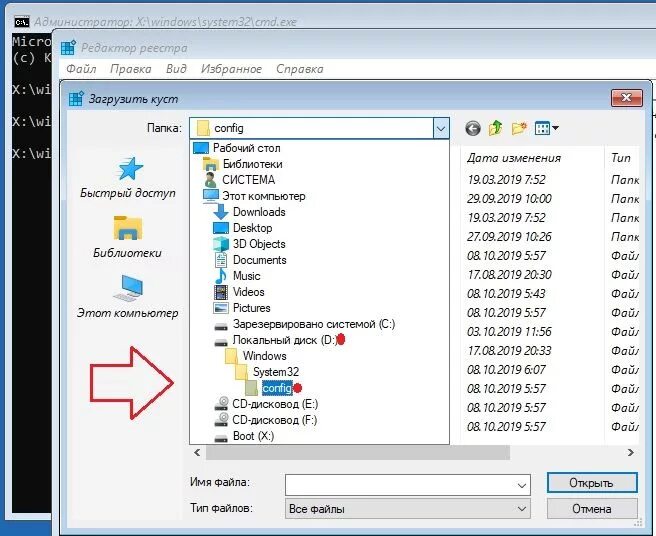656x536 pixels.
Task: Choose the Pictures folder
Action: 251,308
